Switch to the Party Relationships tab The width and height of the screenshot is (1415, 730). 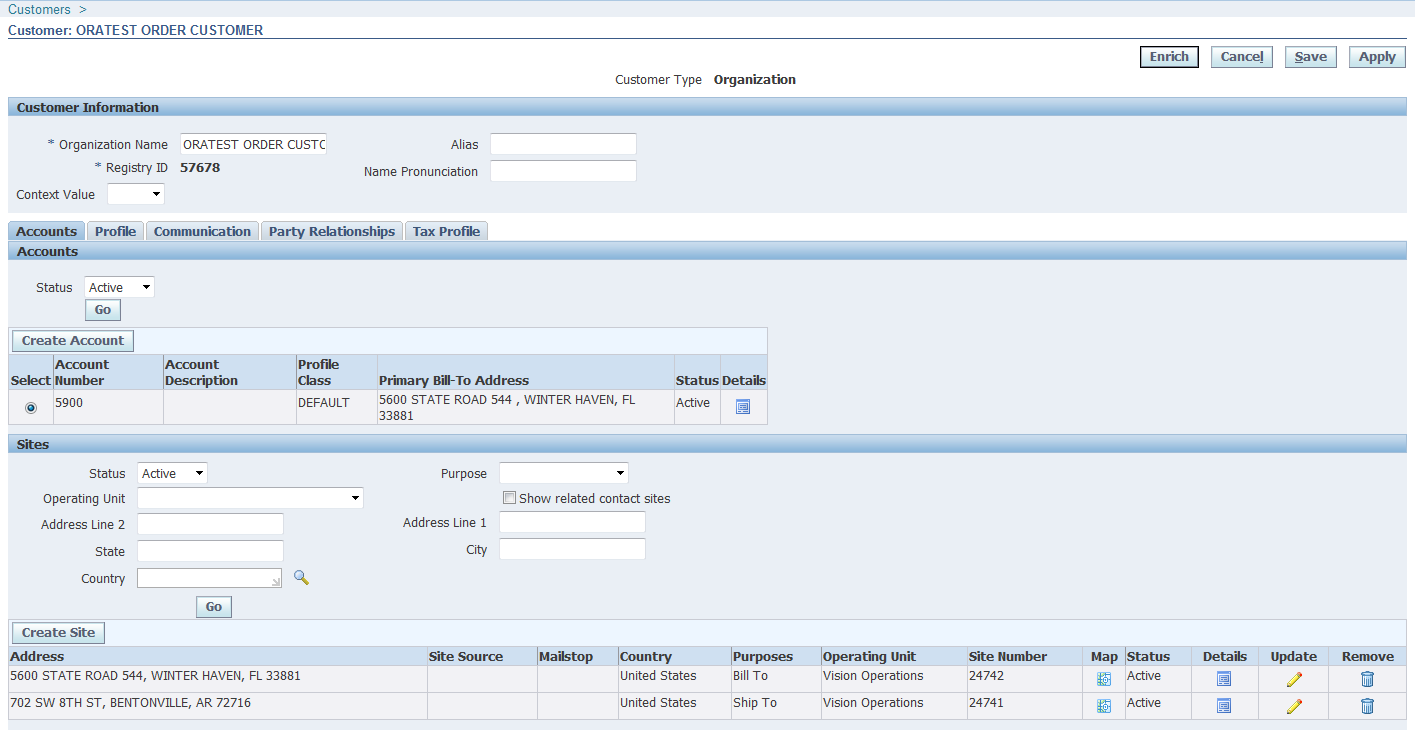[x=331, y=230]
